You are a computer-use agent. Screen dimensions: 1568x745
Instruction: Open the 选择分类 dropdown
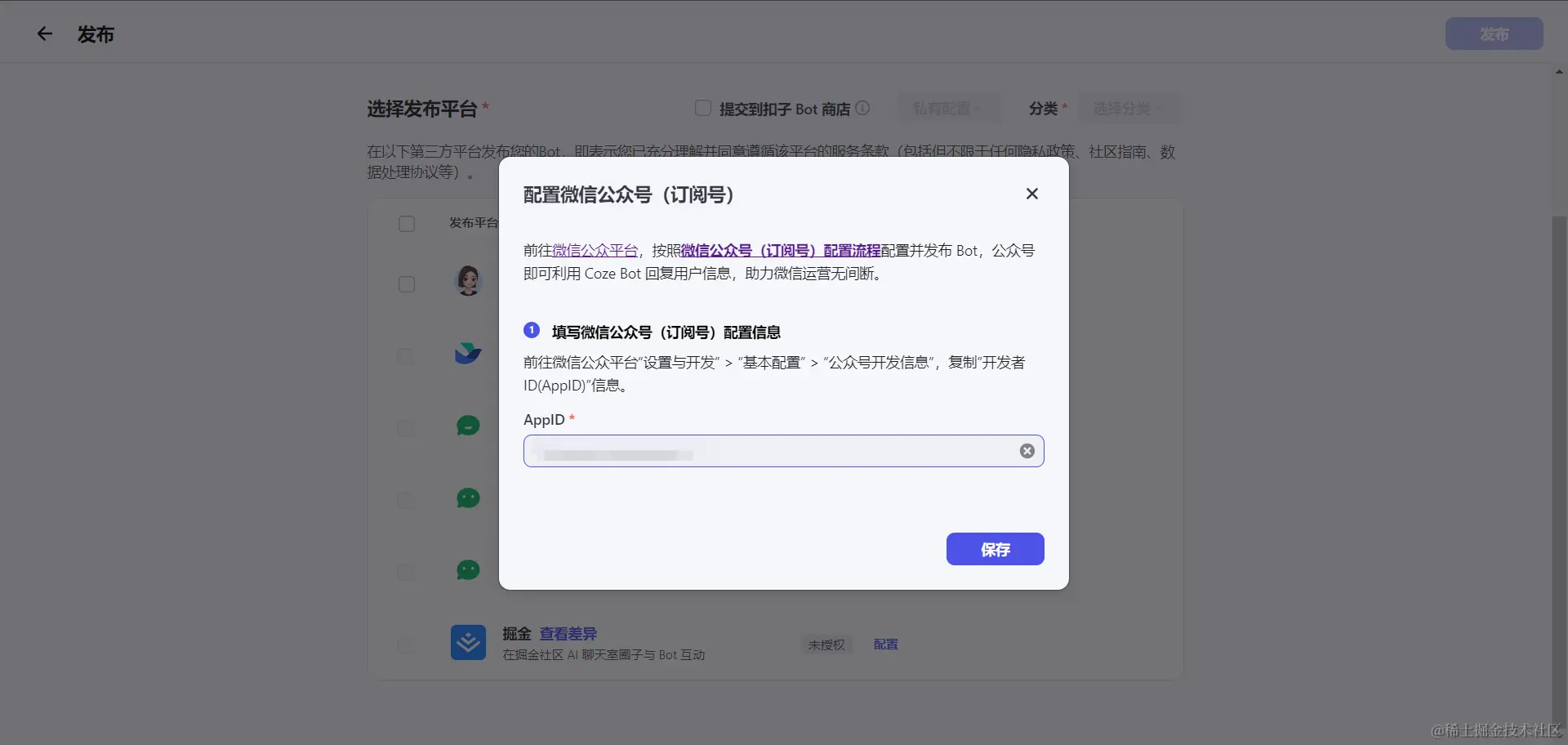click(1129, 108)
